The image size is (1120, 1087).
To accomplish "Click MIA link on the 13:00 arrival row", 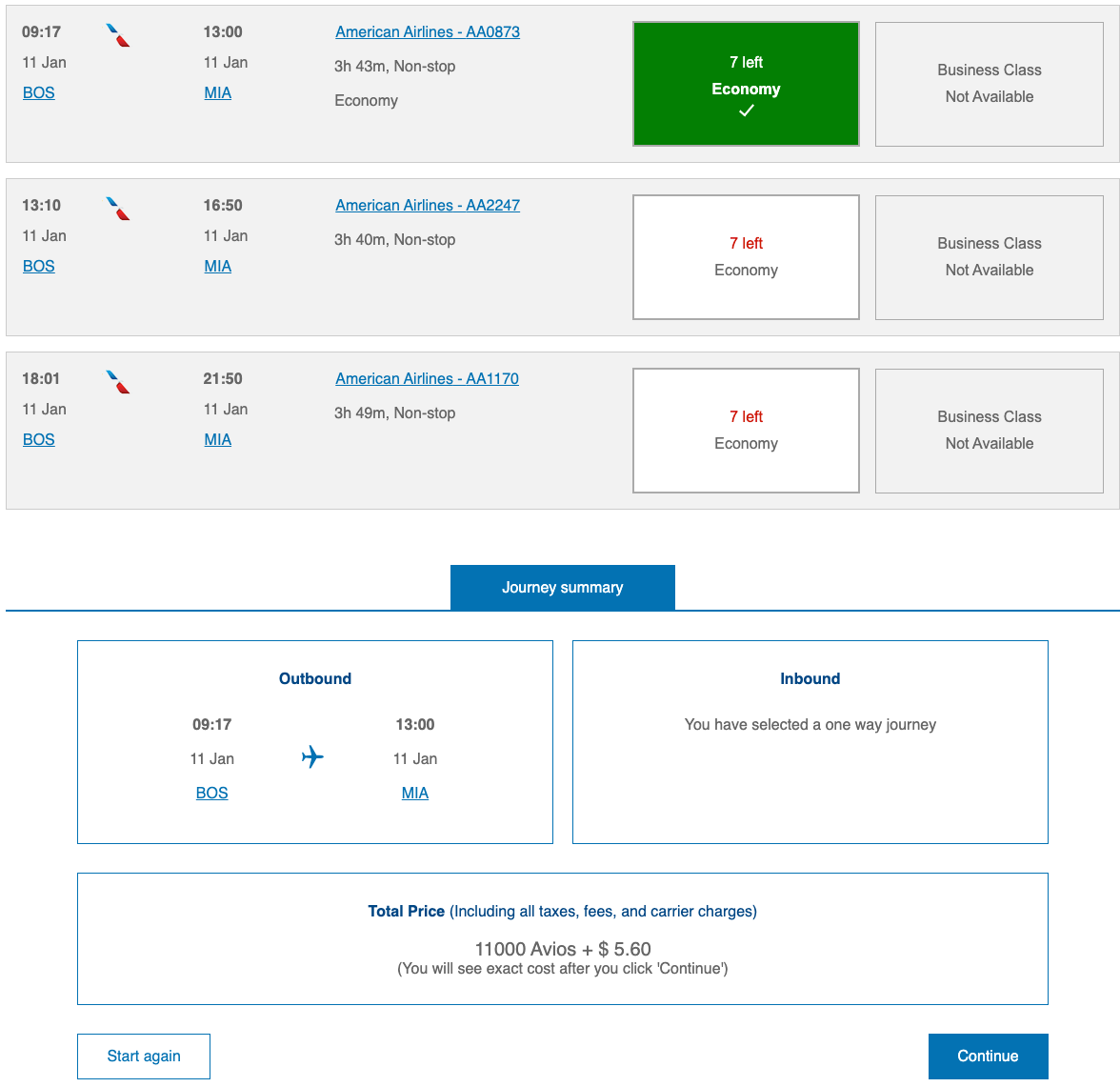I will point(218,93).
